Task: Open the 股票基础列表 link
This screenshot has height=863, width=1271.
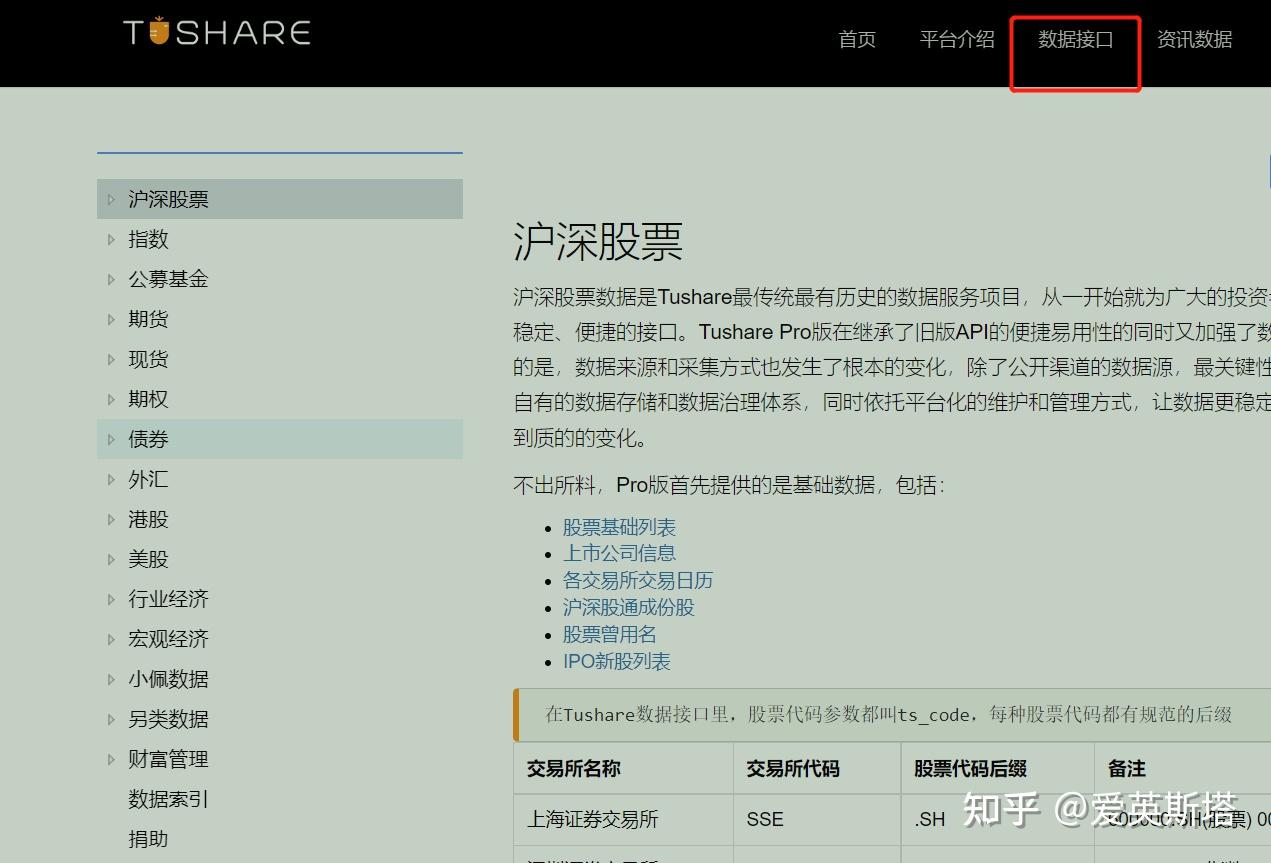Action: (x=619, y=527)
